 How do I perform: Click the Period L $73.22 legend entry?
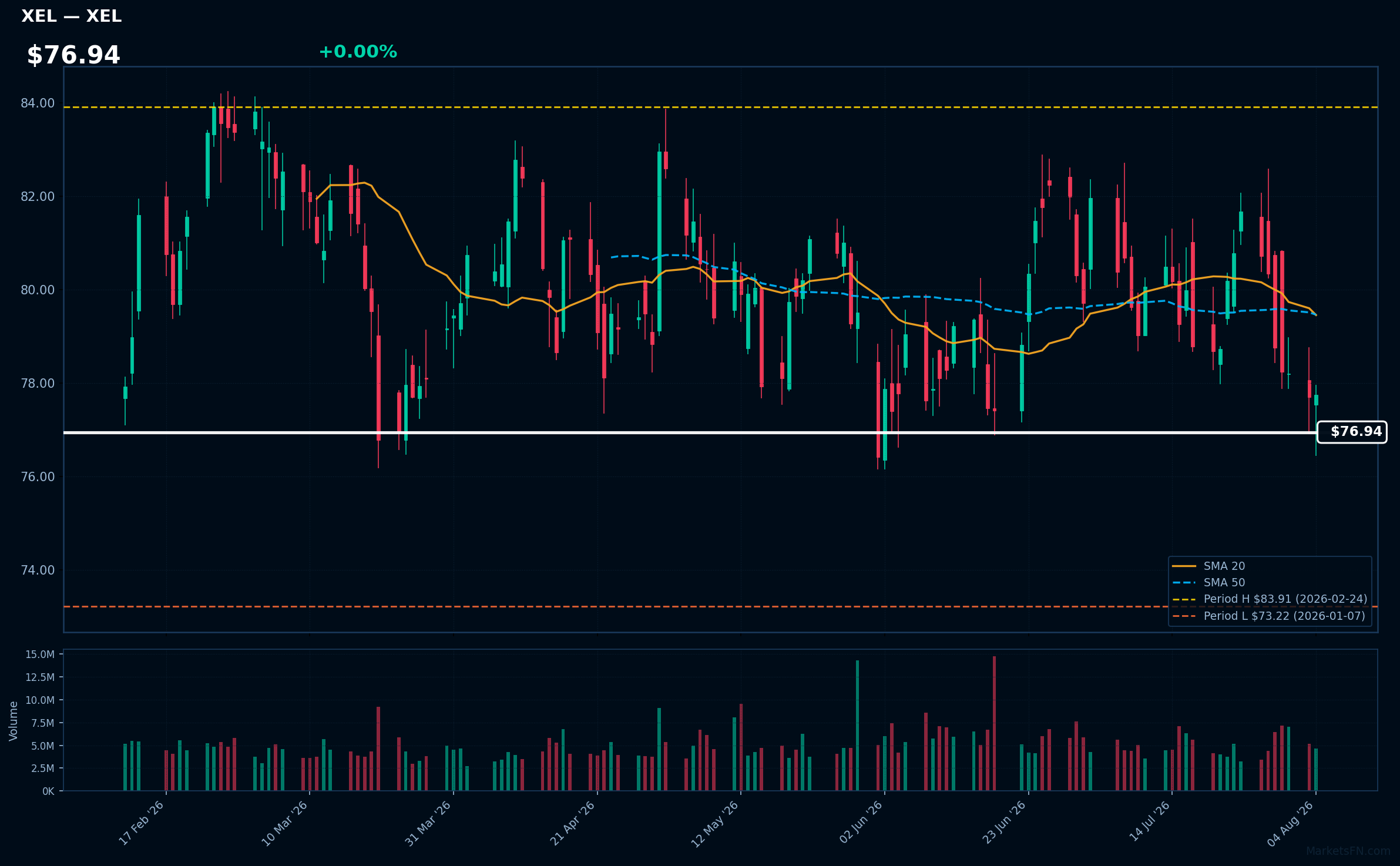[1269, 616]
